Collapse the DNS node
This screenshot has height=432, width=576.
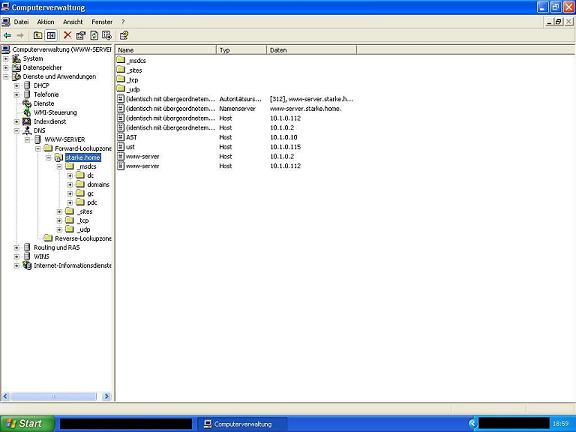17,131
